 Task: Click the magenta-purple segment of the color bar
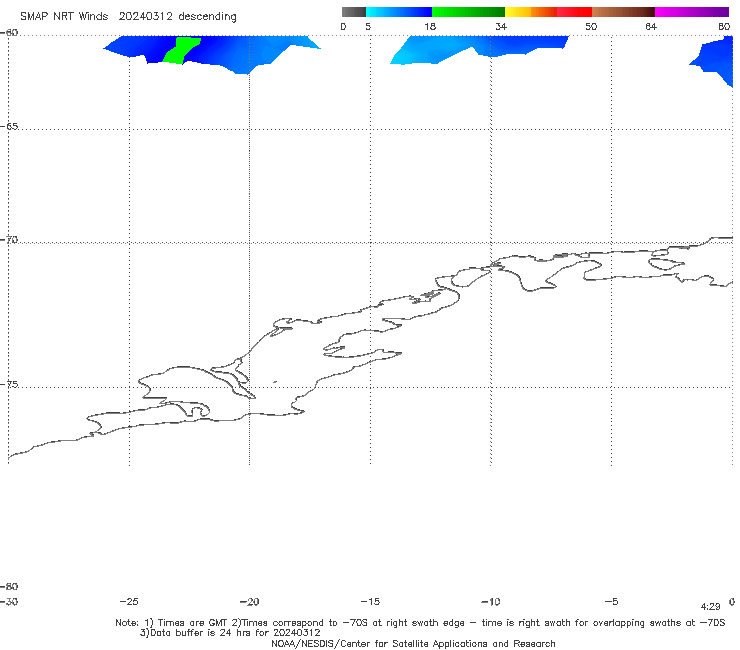point(692,12)
